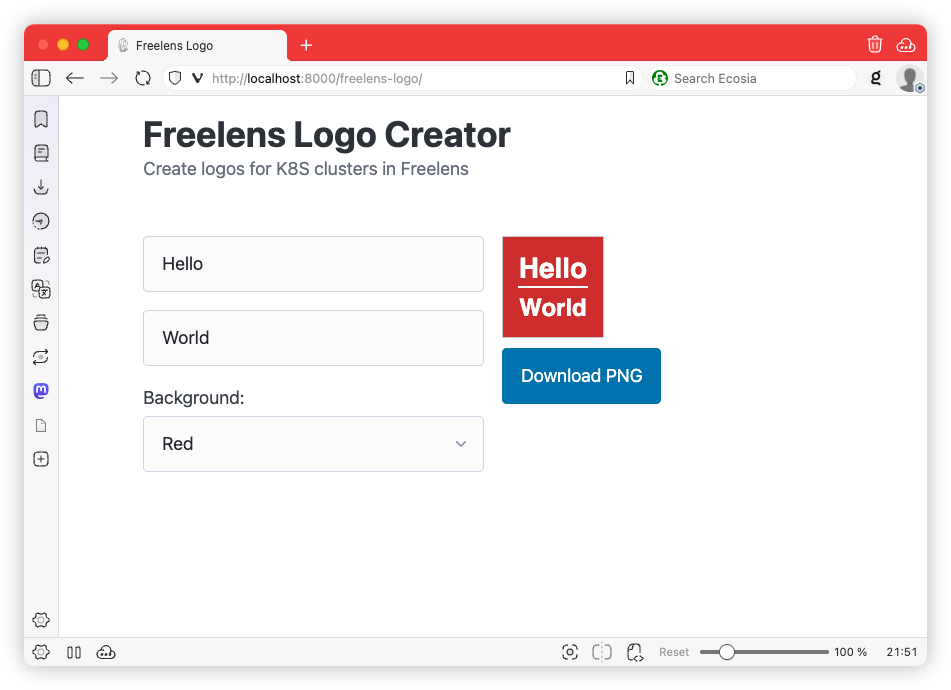Screen dimensions: 951x690
Task: Open sidebar settings gear icon
Action: point(41,620)
